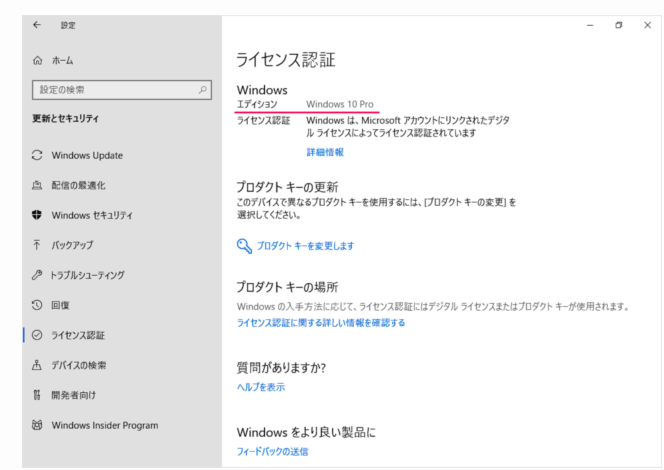Click the magnifier icon in search box
This screenshot has height=470, width=664.
click(x=203, y=91)
